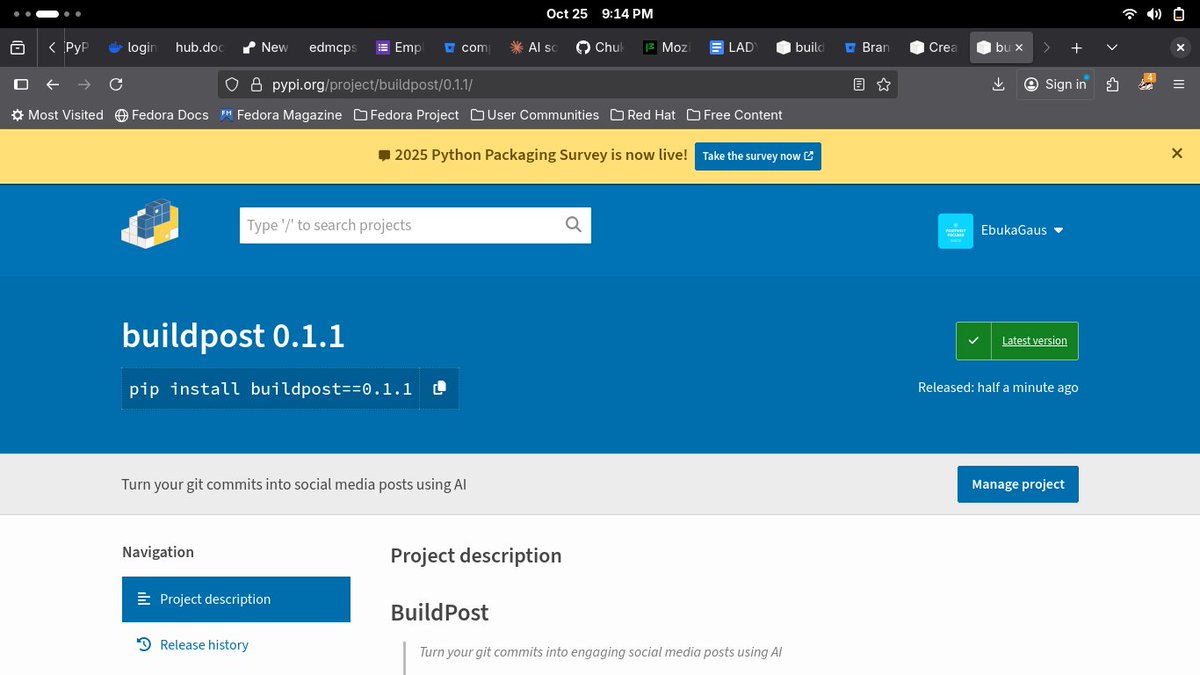Open Firefox downloads arrow icon
The image size is (1200, 675).
click(998, 84)
